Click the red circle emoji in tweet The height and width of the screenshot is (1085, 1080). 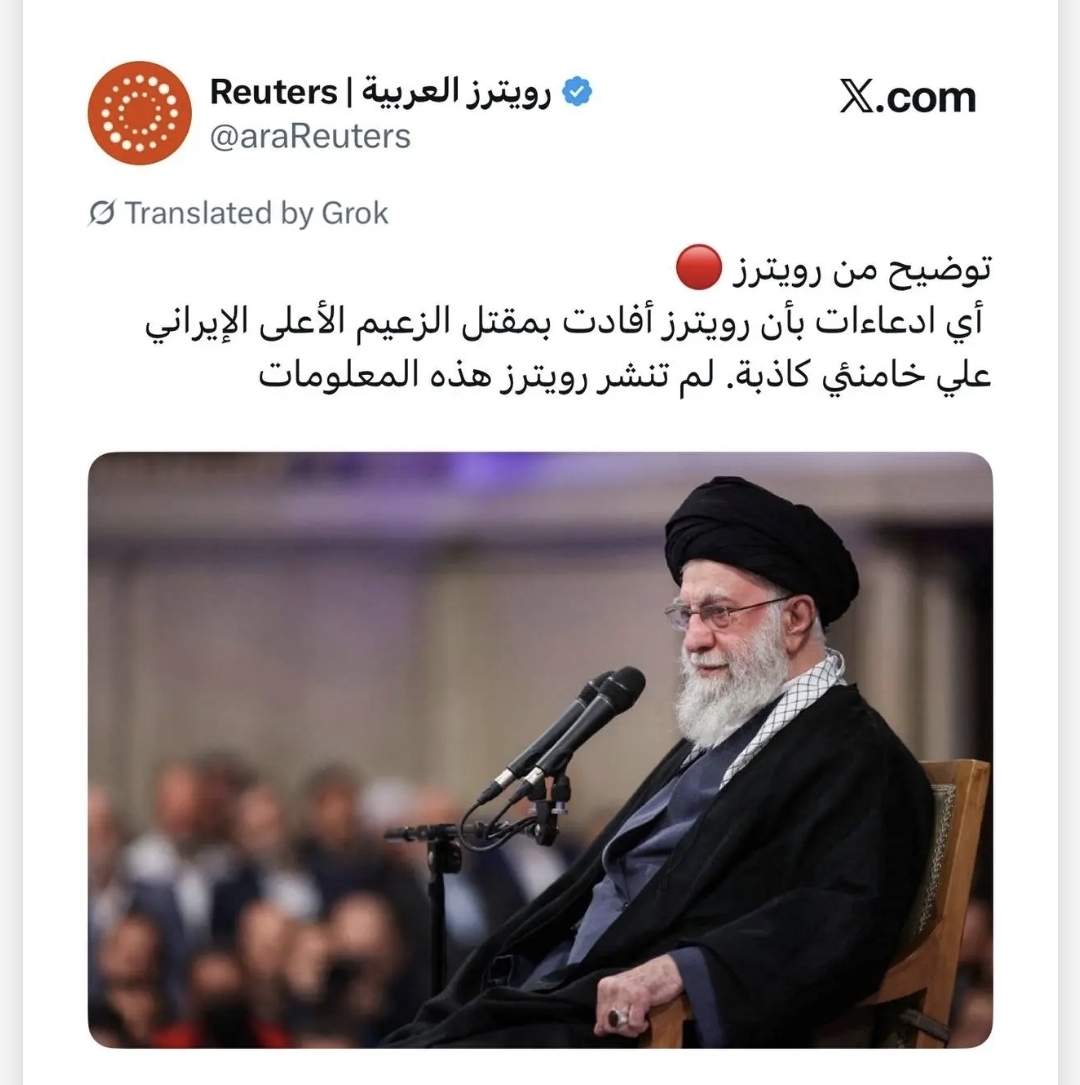coord(699,267)
